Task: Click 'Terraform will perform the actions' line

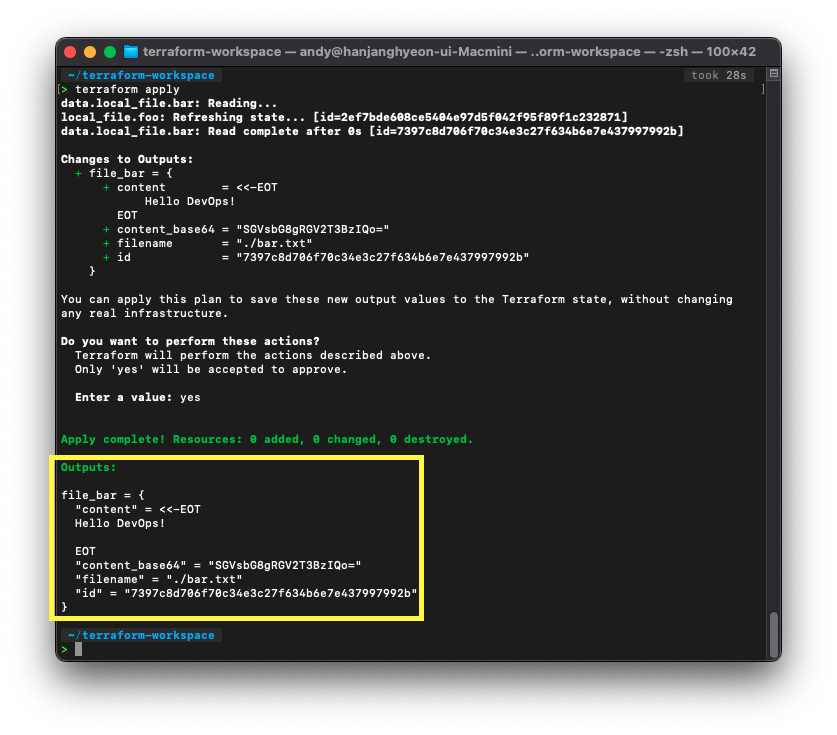Action: (253, 355)
